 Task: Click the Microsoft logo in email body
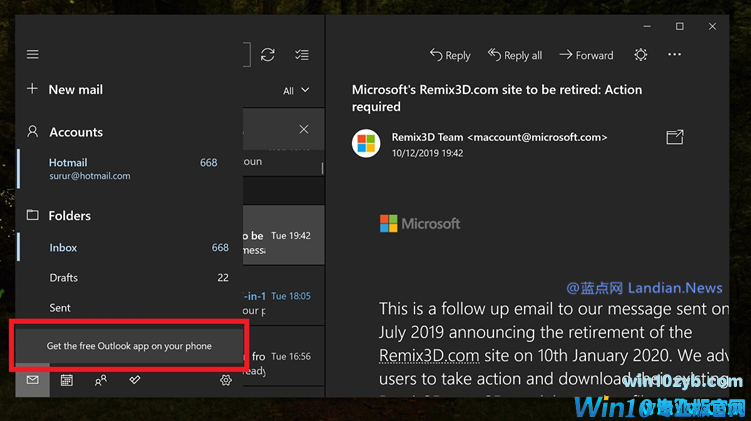tap(420, 224)
